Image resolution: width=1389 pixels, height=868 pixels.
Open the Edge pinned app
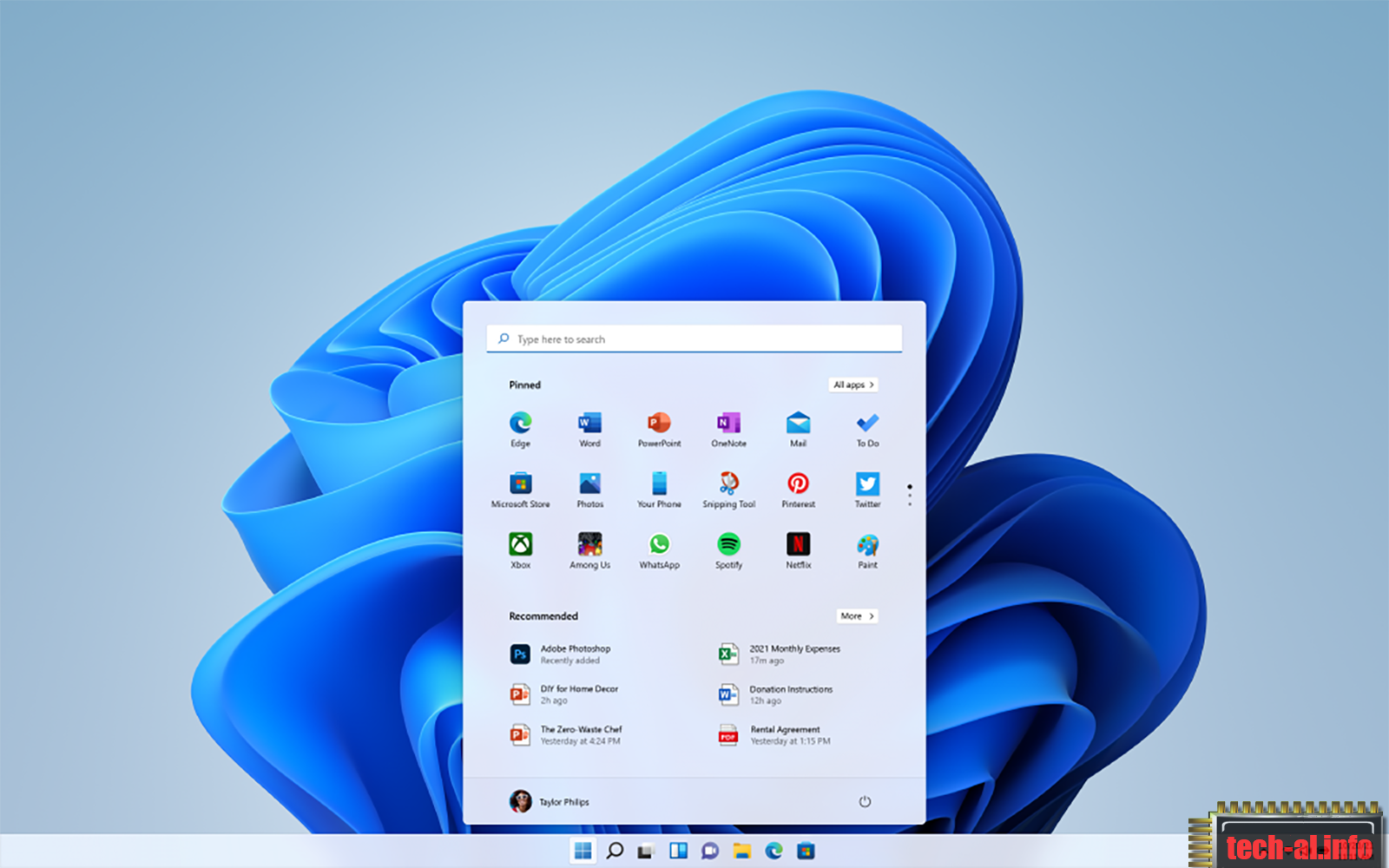[x=520, y=430]
